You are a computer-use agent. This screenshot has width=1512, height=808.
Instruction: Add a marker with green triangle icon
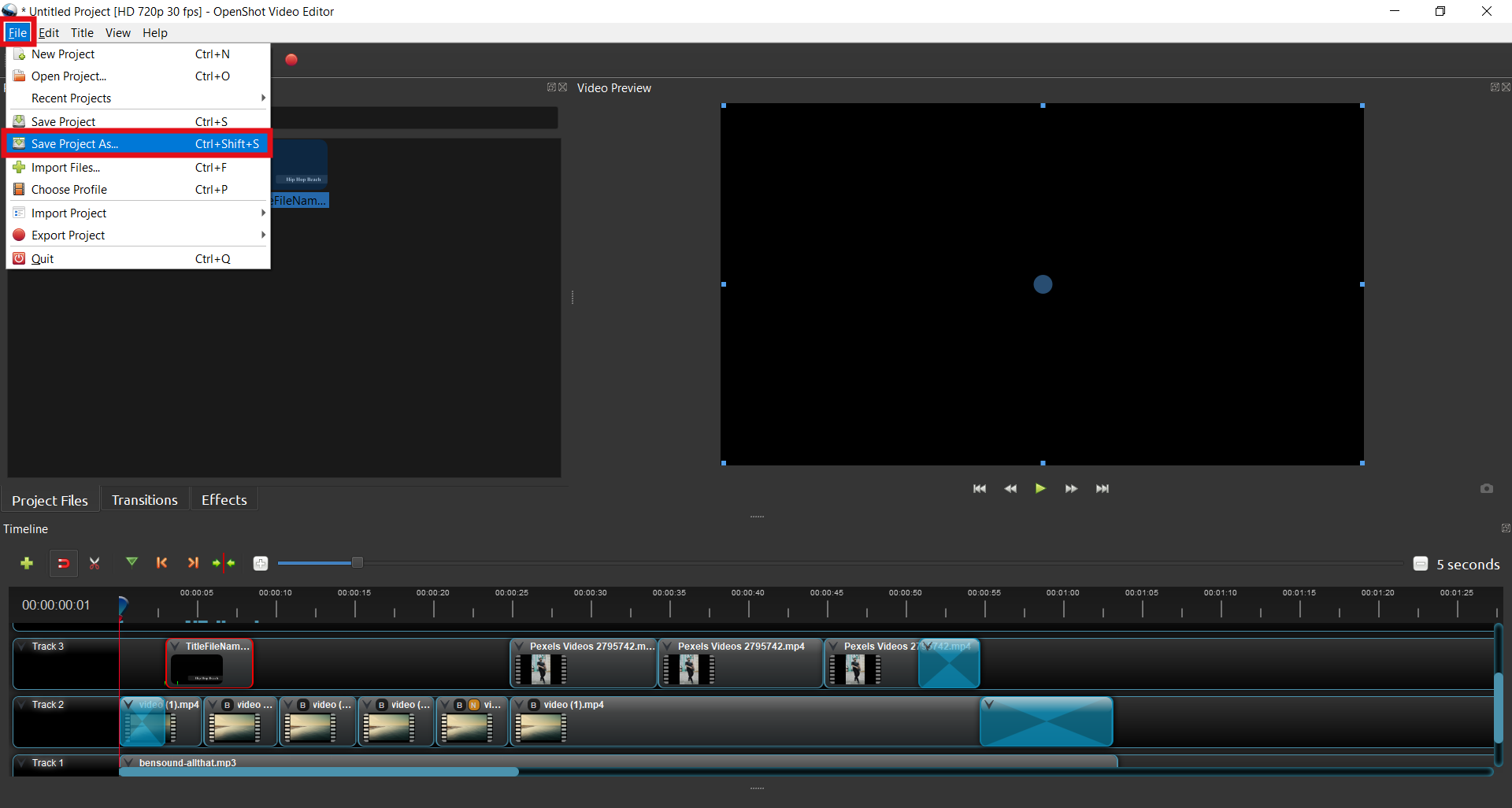[x=132, y=562]
